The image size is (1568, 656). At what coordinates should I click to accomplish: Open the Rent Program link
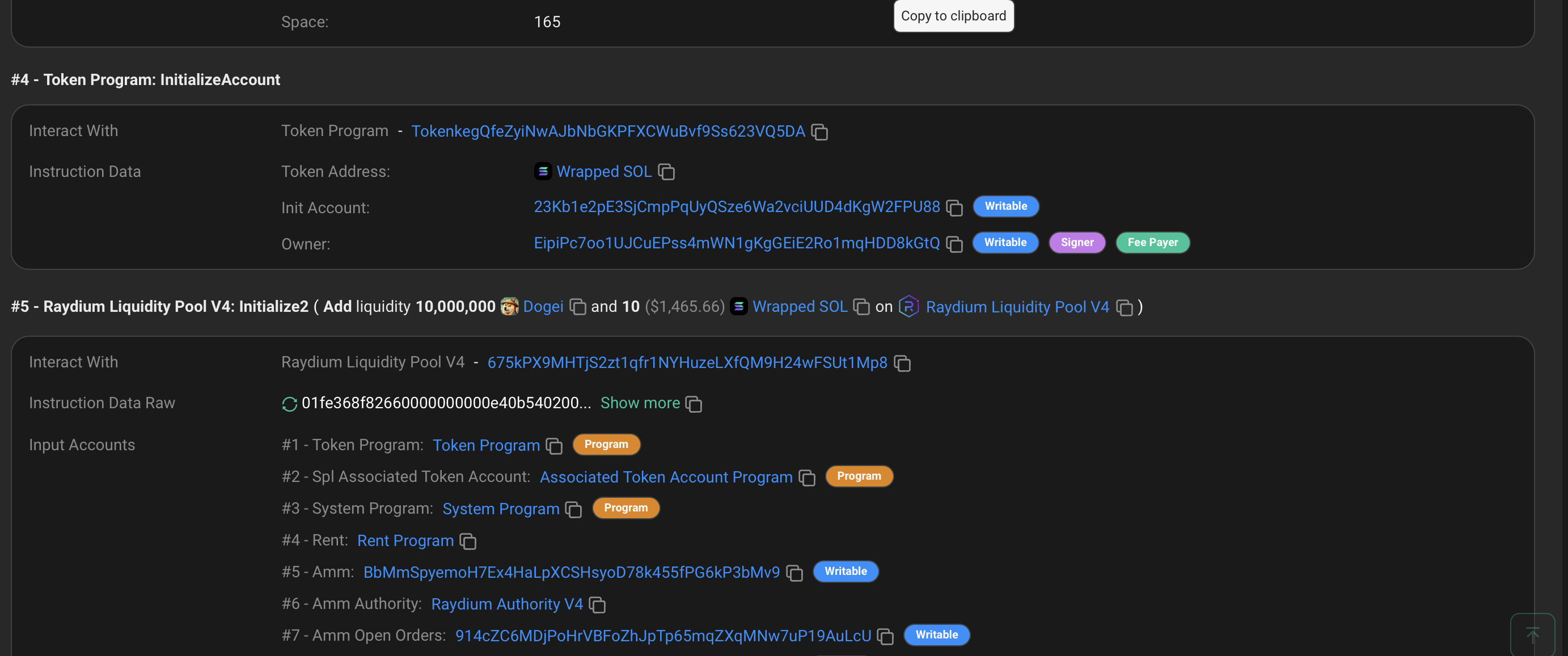(405, 540)
